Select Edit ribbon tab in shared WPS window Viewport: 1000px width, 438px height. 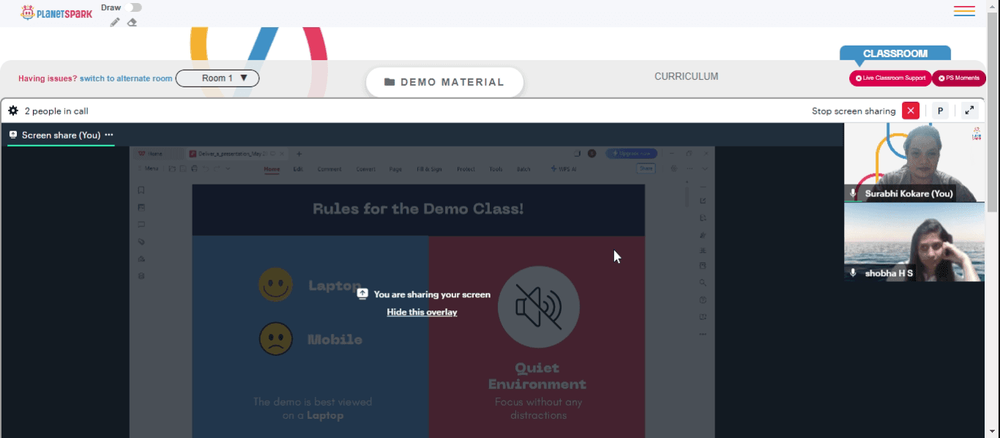[x=298, y=169]
